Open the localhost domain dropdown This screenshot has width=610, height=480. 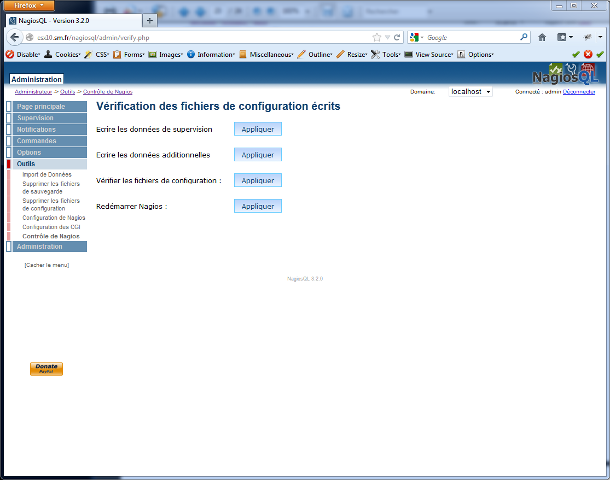click(x=470, y=91)
